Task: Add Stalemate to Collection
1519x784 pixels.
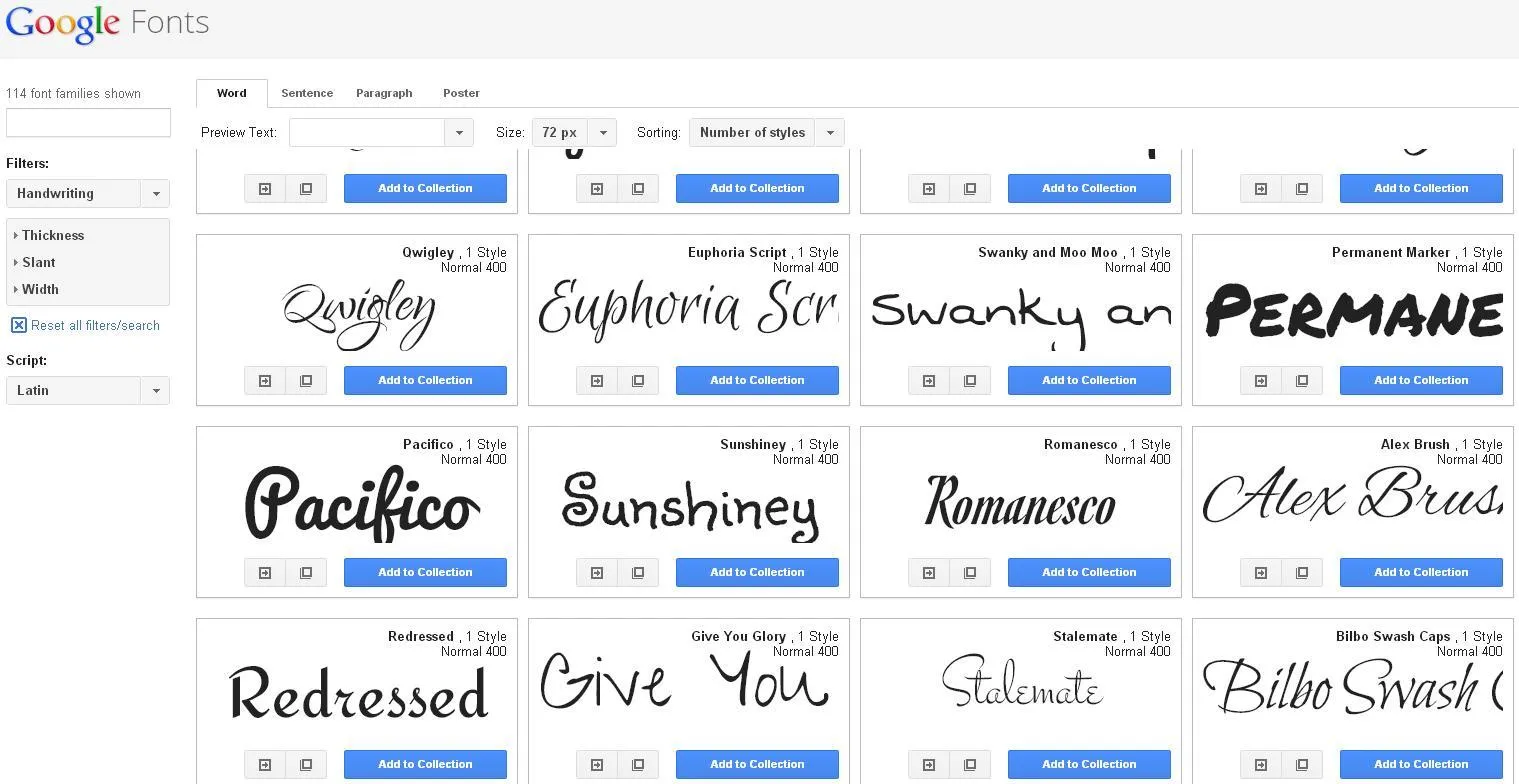Action: pos(1089,764)
